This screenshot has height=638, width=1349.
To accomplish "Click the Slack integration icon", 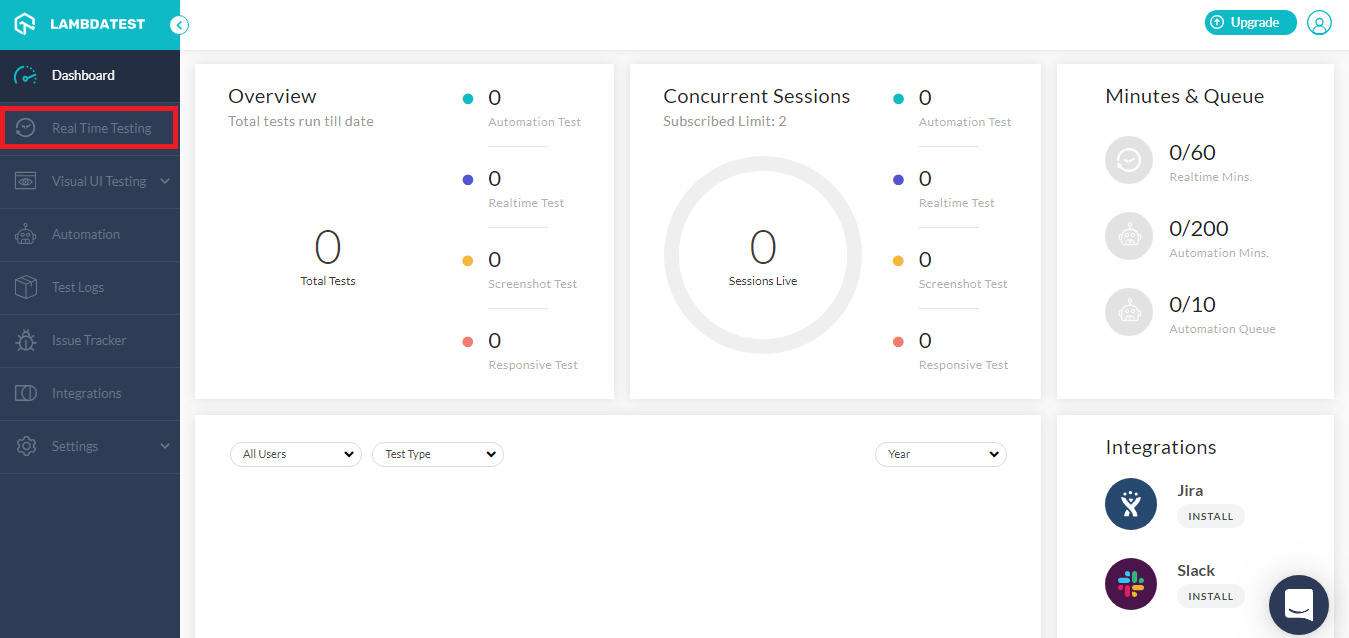I will [1130, 583].
